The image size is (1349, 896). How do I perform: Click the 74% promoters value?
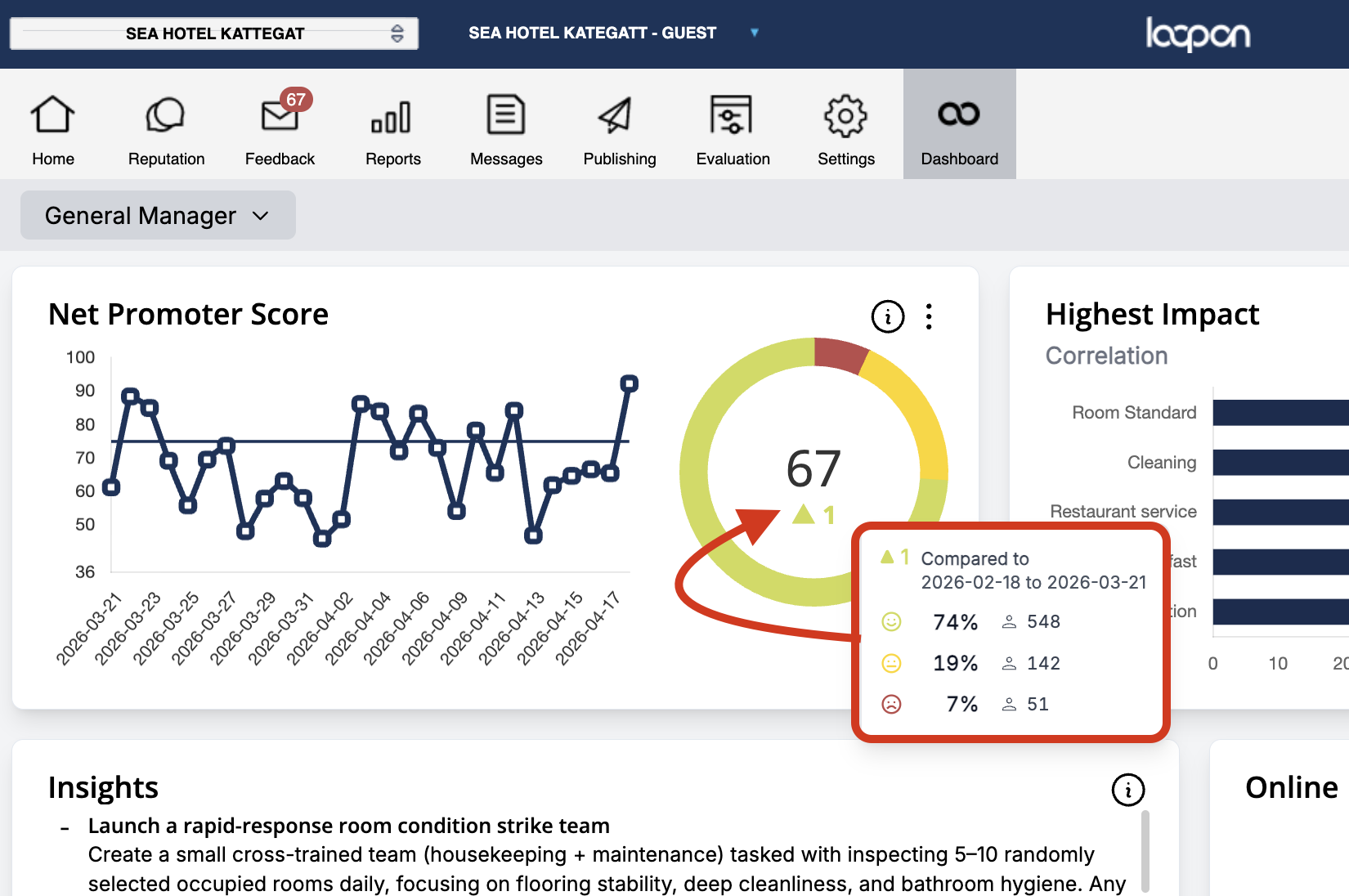click(955, 622)
